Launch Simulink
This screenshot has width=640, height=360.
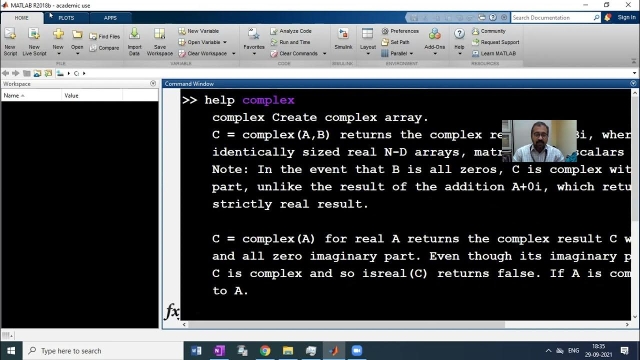pos(343,39)
